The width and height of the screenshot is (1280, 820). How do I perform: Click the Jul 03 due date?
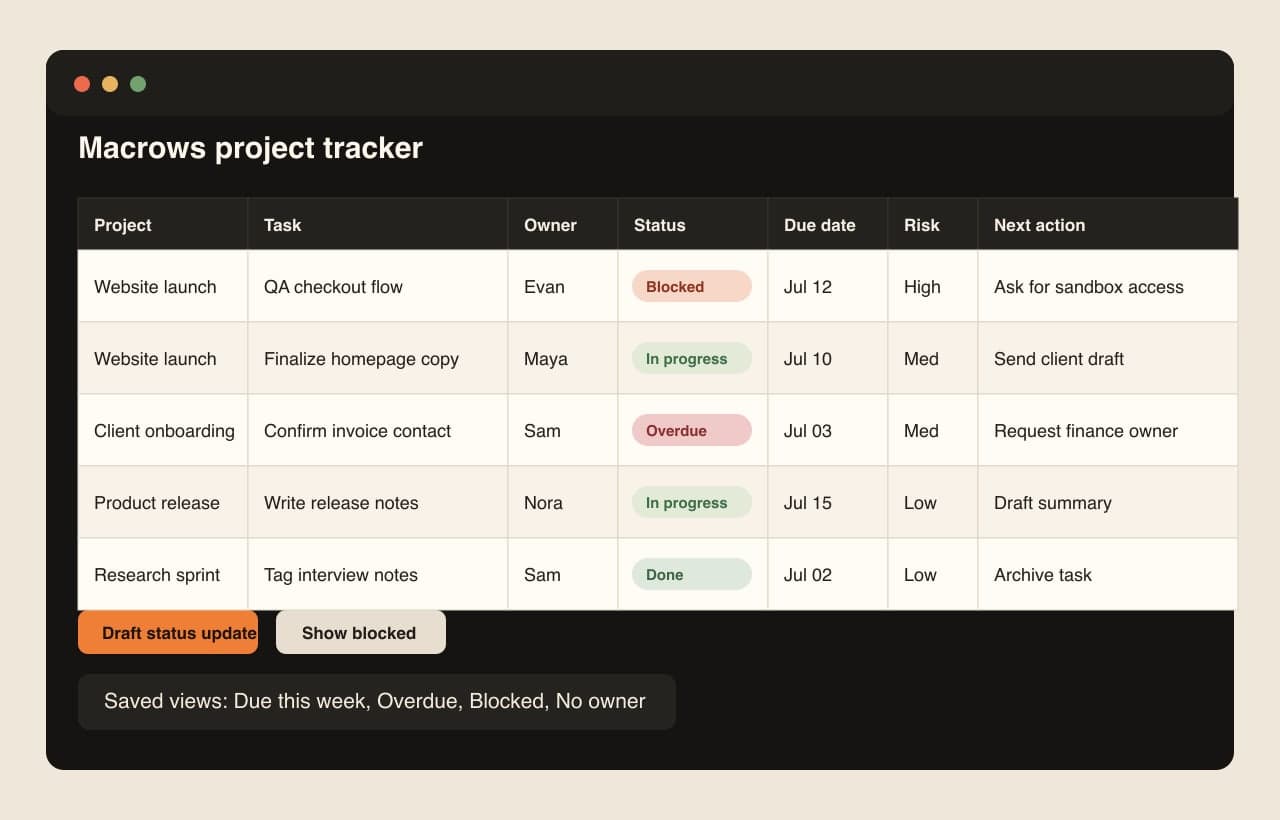click(x=828, y=430)
